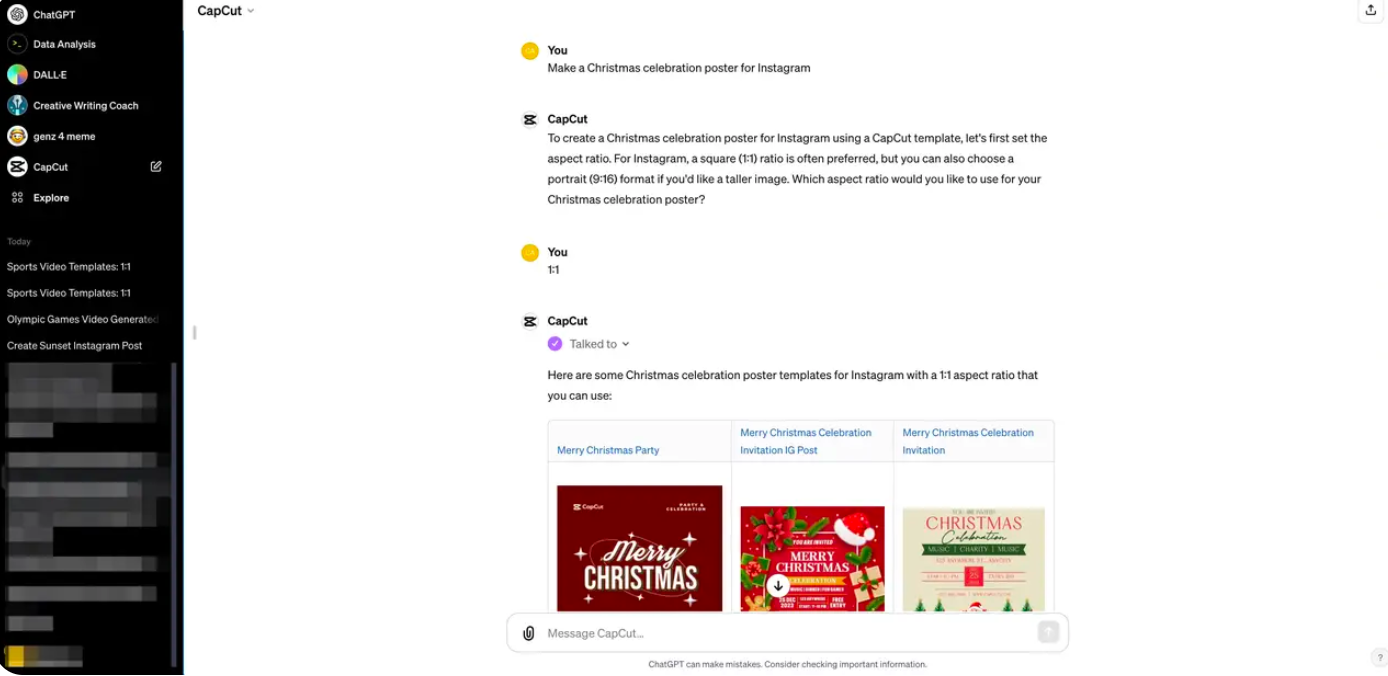This screenshot has height=676, width=1388.
Task: Start a new chat with the CapCut edit icon
Action: pos(156,167)
